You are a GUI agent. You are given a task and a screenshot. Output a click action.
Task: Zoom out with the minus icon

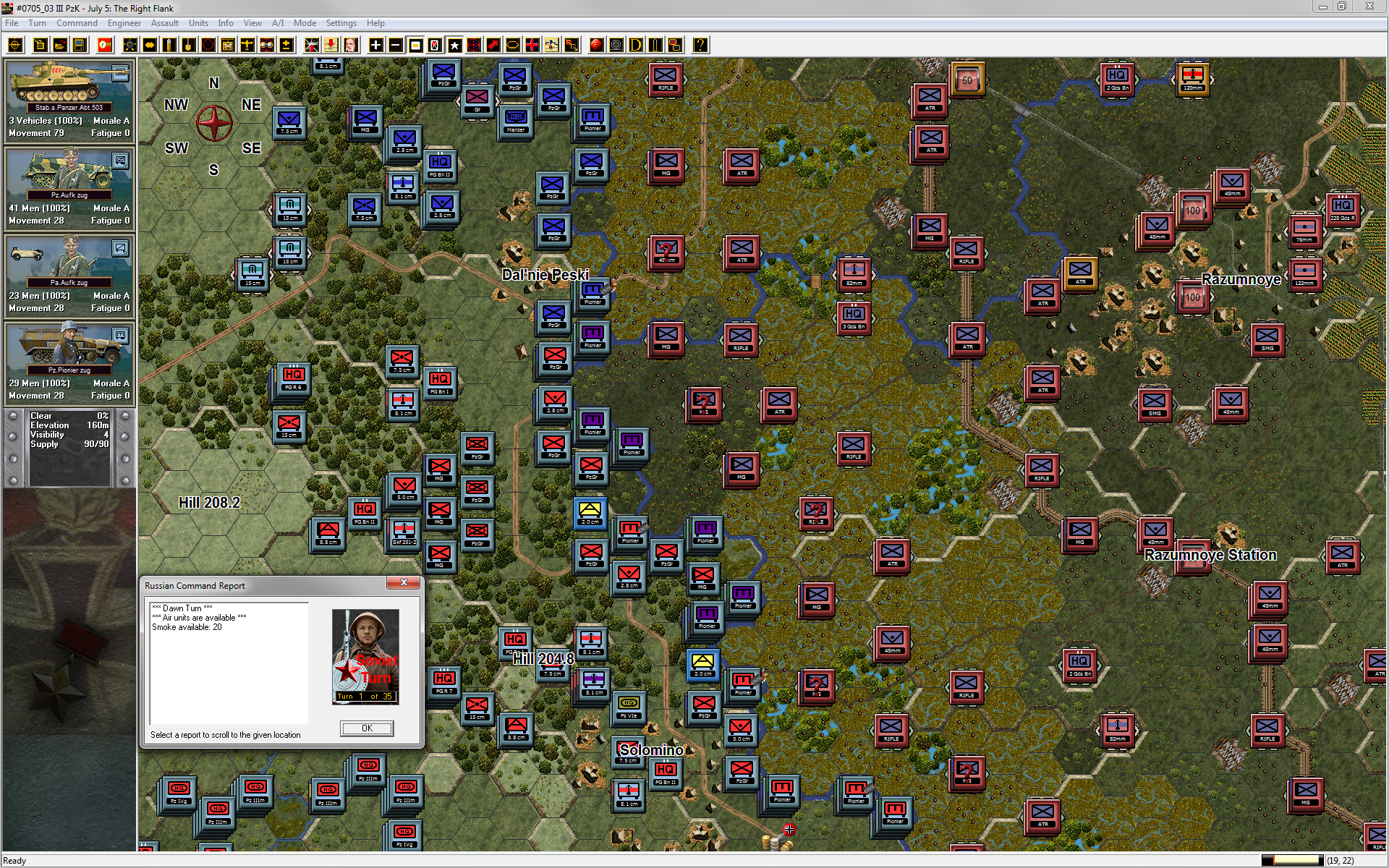396,45
